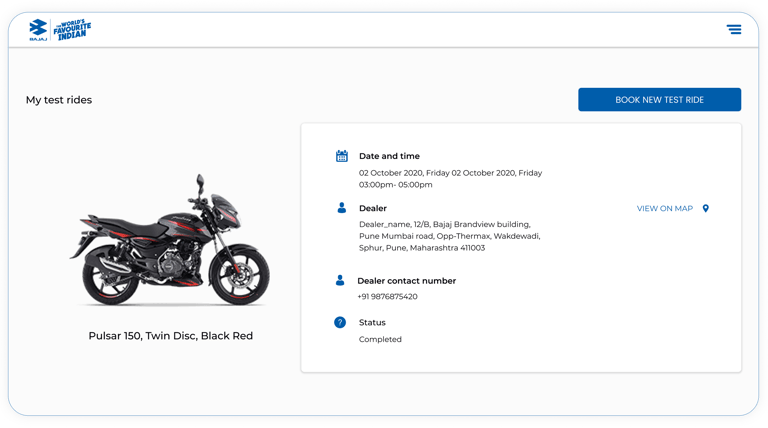Click the person icon beside Dealer contact number
This screenshot has height=428, width=768.
click(x=340, y=280)
